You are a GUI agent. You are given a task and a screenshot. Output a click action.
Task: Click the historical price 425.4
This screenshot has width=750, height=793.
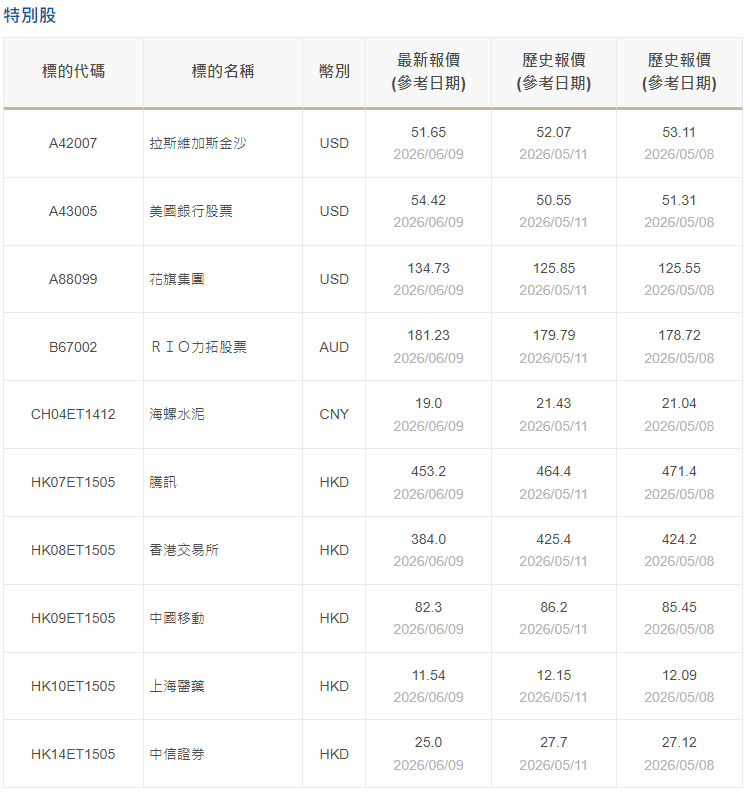554,540
